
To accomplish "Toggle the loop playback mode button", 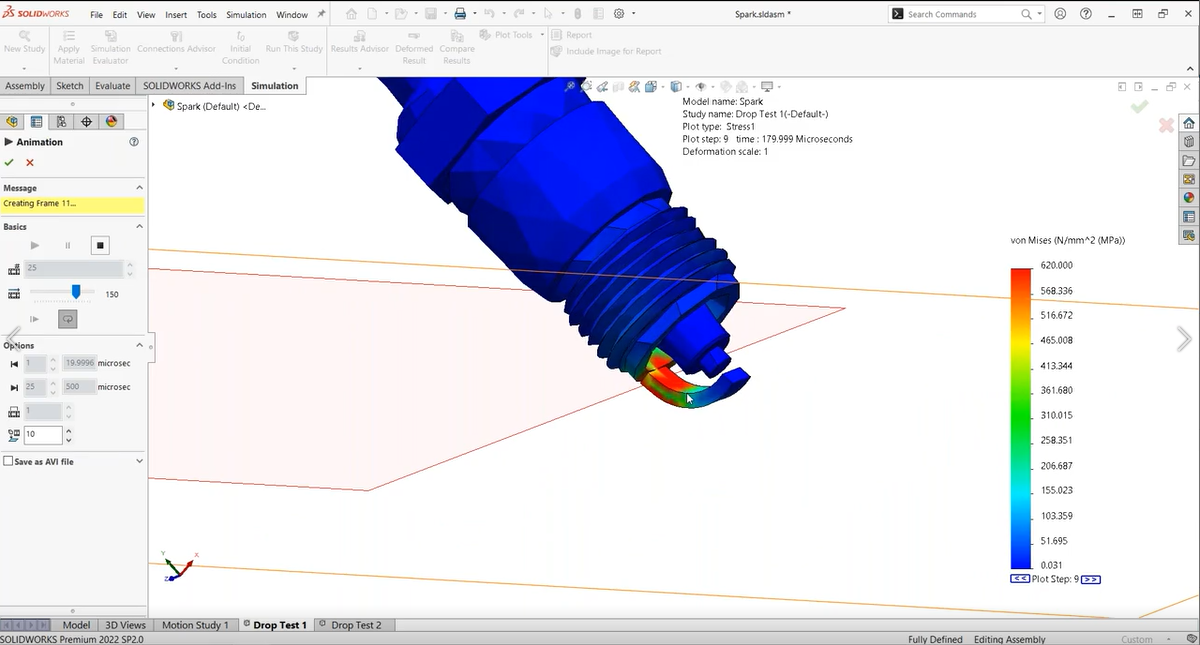I will [x=68, y=319].
